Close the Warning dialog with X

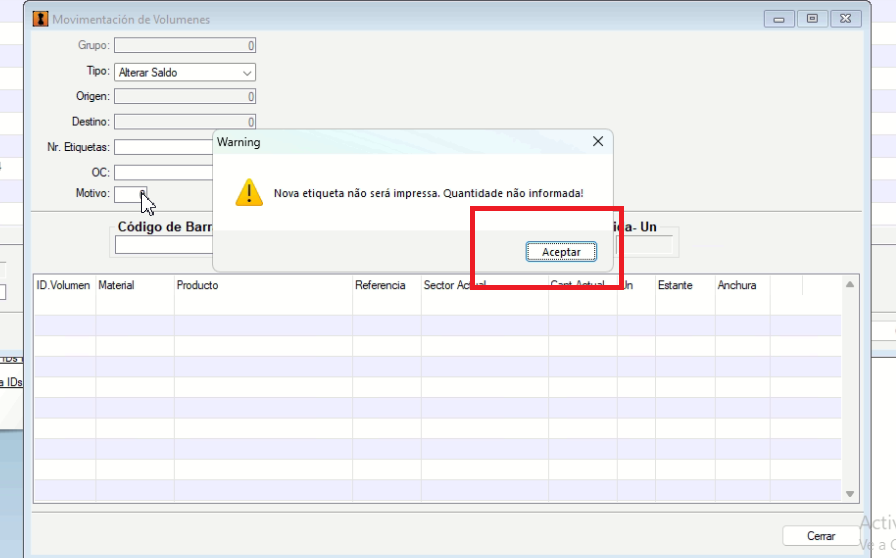coord(598,141)
